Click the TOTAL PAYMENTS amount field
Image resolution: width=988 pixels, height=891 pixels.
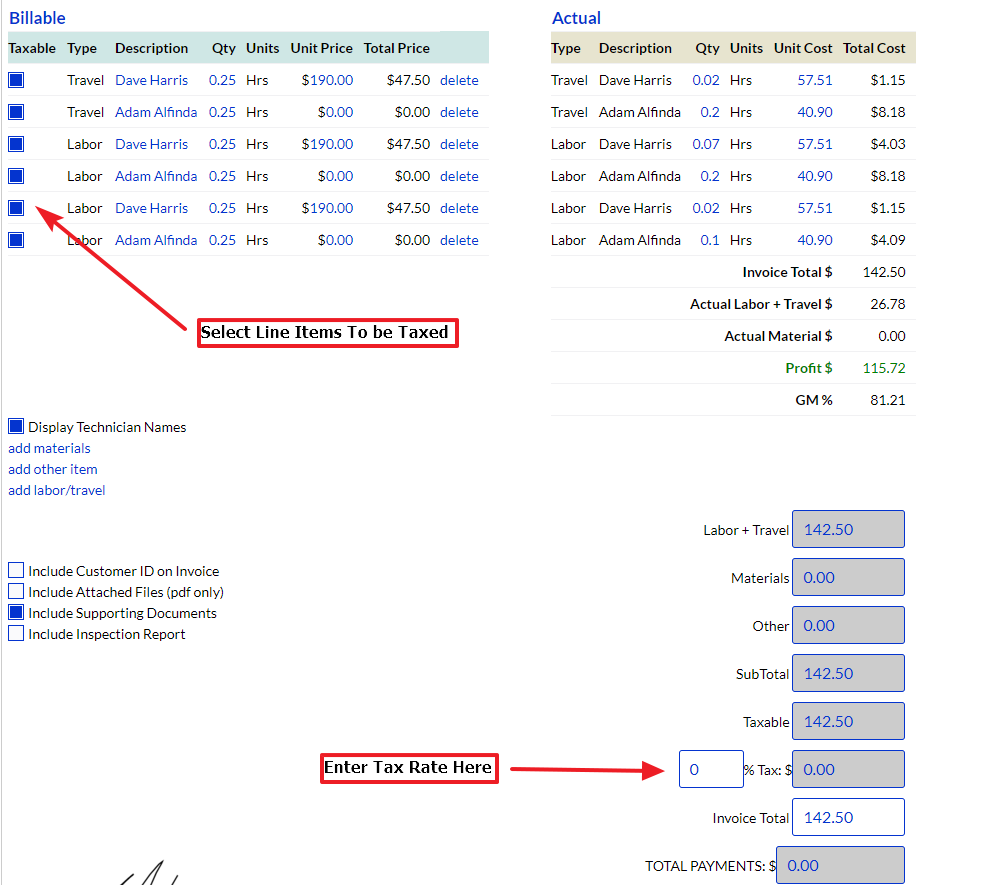840,865
